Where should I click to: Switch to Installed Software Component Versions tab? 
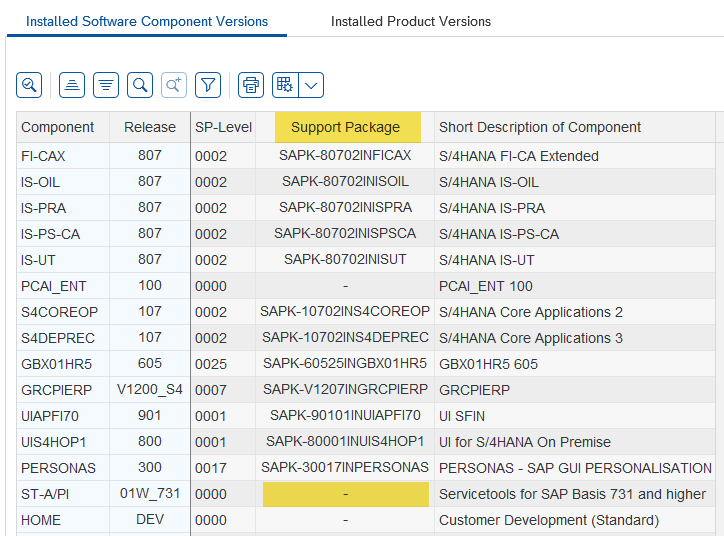(147, 21)
